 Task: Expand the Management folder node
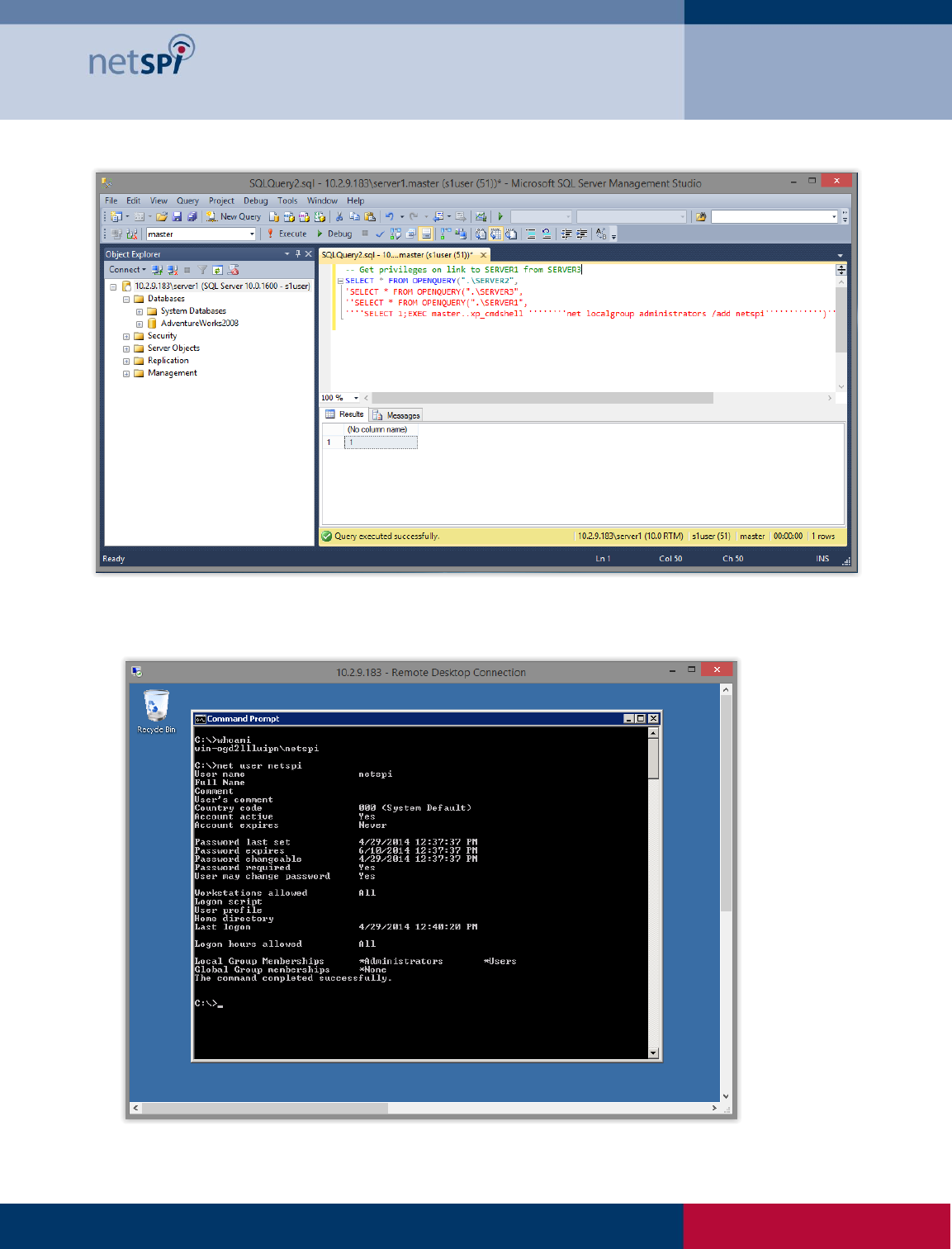[x=126, y=373]
